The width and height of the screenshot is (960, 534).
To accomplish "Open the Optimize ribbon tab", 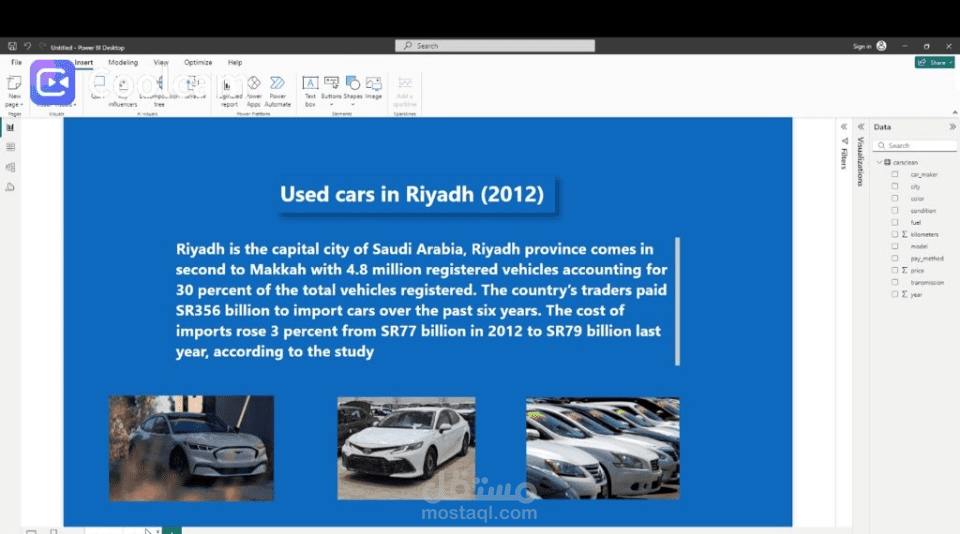I will tap(198, 62).
